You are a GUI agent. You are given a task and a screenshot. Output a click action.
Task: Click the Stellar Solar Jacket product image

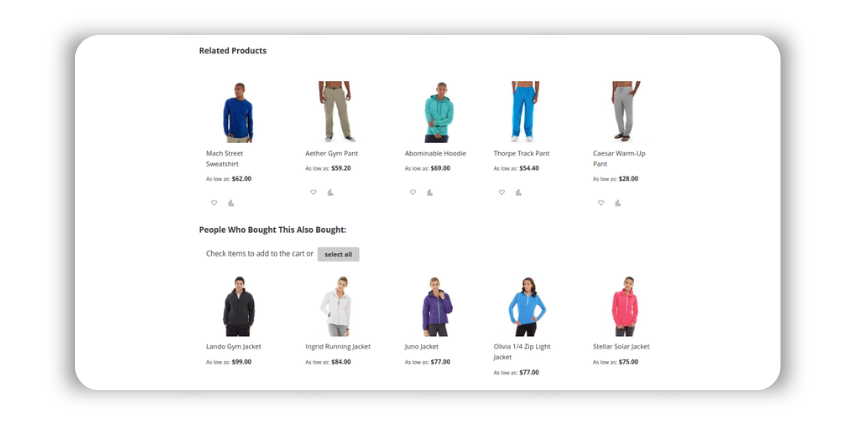click(x=625, y=306)
